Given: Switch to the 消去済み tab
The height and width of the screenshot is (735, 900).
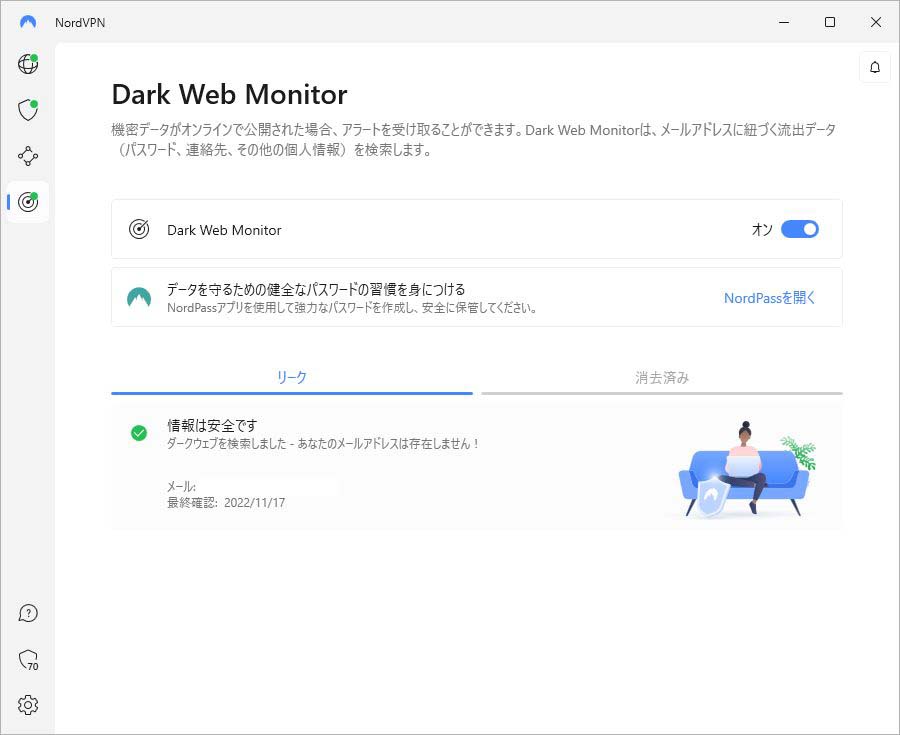Looking at the screenshot, I should 662,378.
